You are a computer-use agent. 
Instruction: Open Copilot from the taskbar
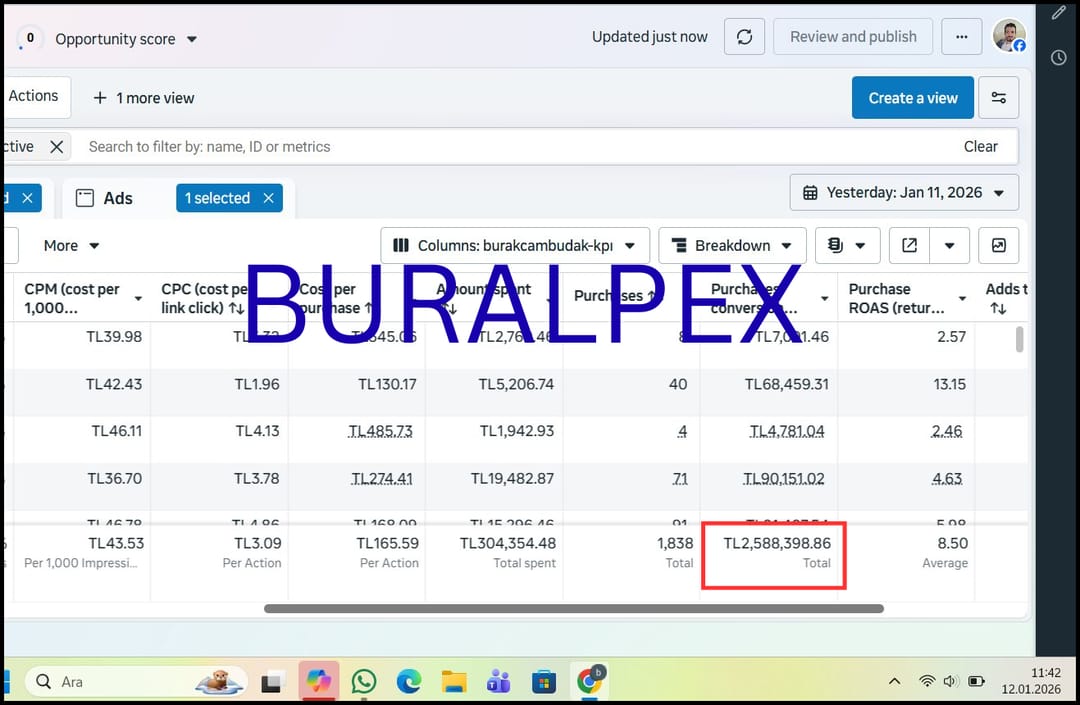pos(318,681)
